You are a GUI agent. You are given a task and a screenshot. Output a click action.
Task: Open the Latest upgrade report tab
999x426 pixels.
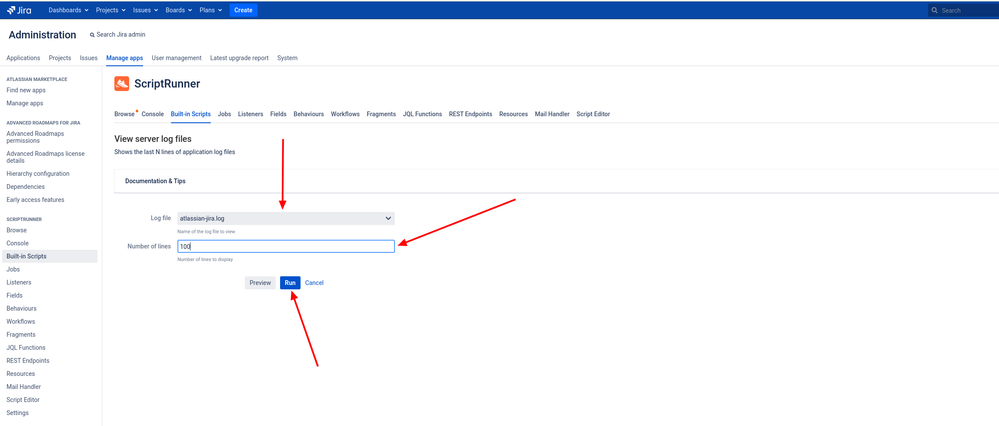(240, 58)
